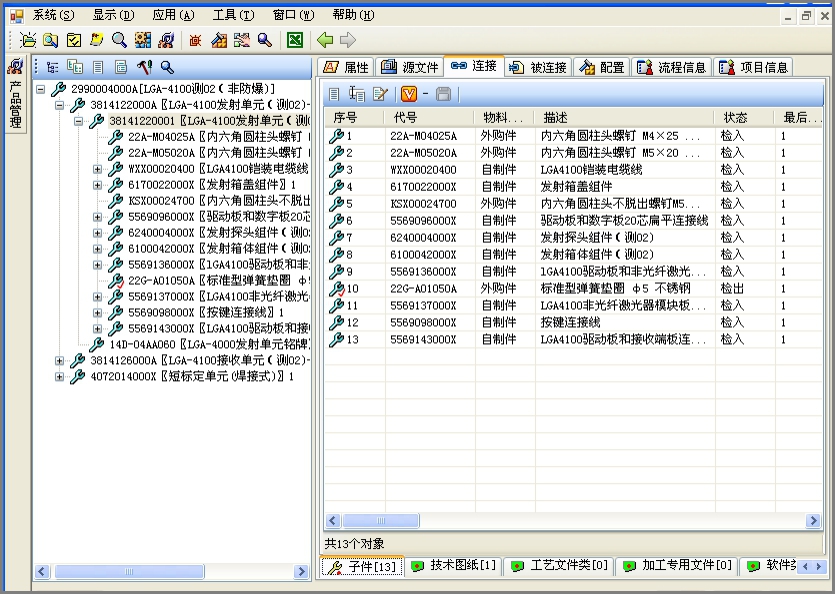Click the 状态 column header
835x595 pixels.
click(x=736, y=118)
